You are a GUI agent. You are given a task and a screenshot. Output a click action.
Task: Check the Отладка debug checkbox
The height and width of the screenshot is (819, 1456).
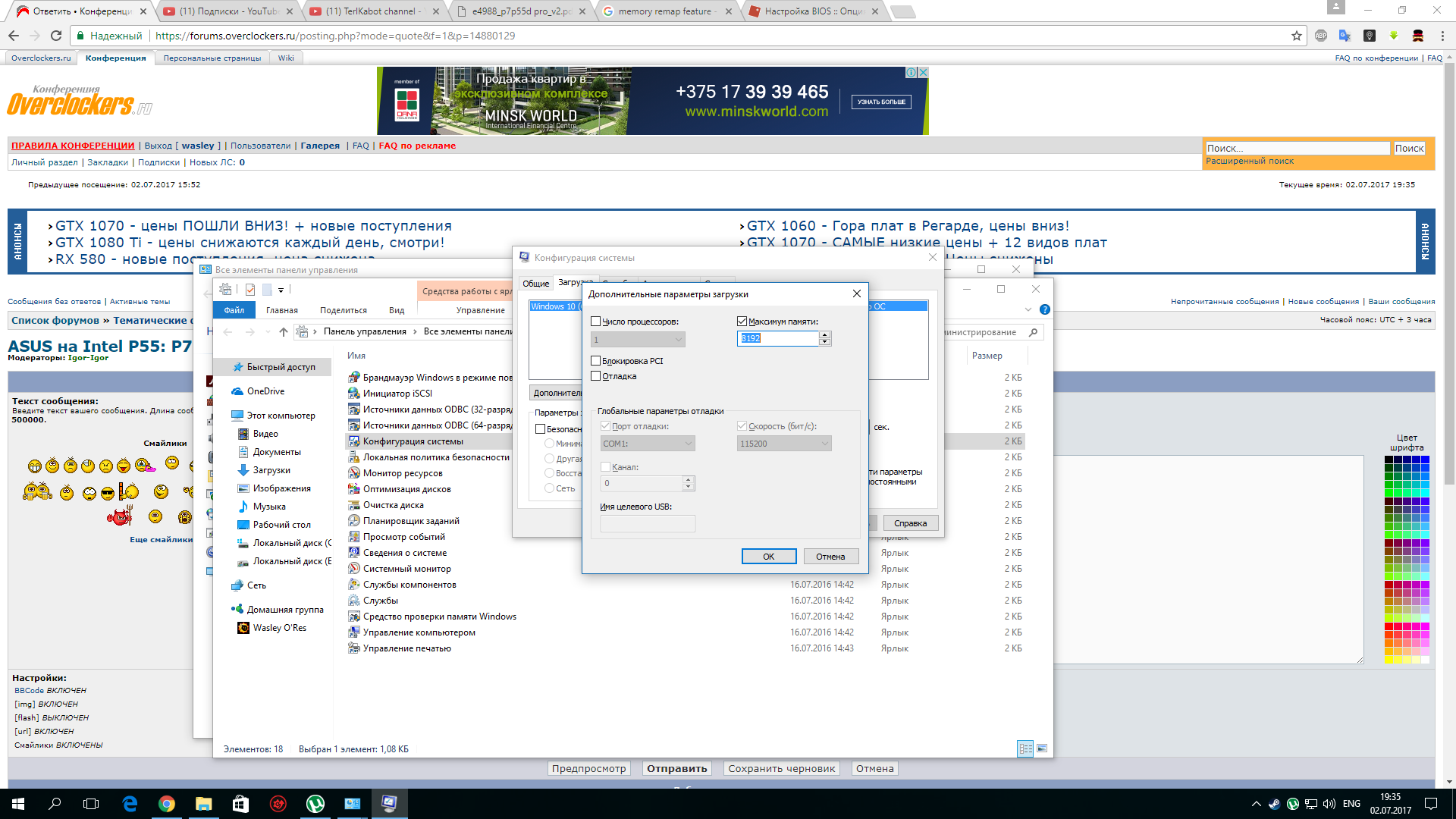click(x=596, y=376)
